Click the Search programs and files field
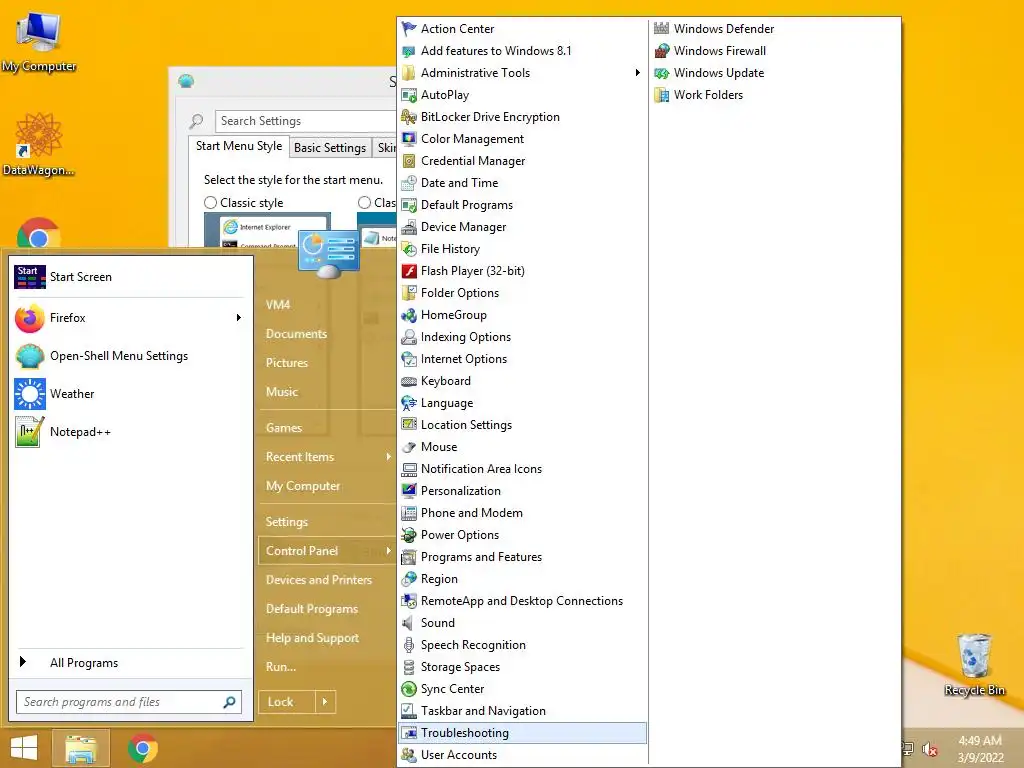This screenshot has height=768, width=1024. [x=129, y=702]
